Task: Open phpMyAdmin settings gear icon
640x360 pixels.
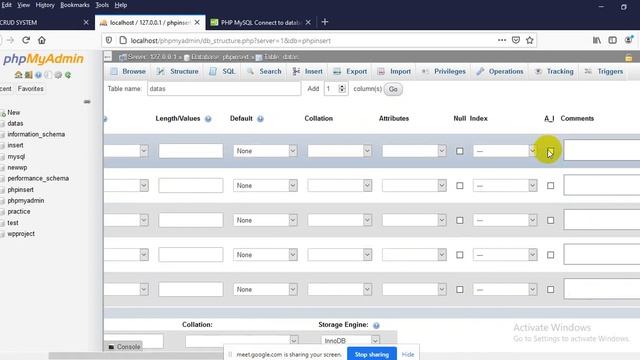Action: 58,75
